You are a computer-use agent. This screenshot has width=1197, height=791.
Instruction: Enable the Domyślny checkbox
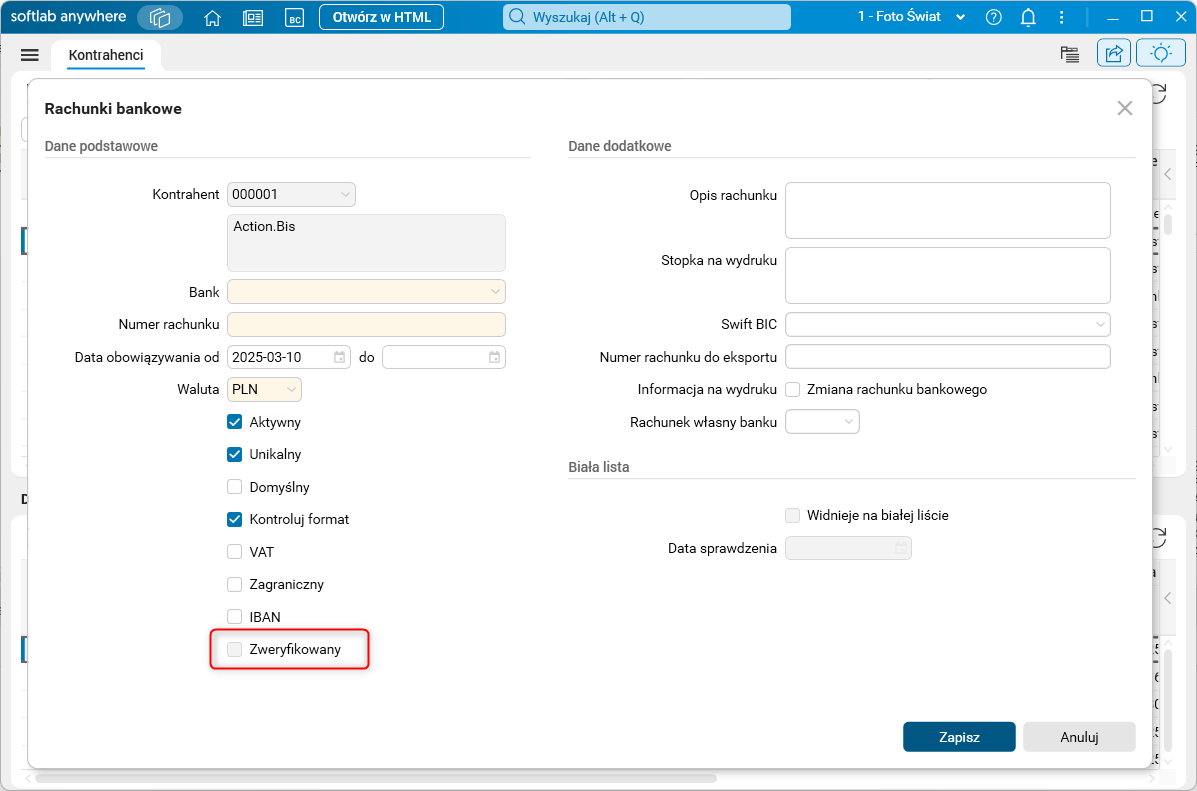coord(235,487)
